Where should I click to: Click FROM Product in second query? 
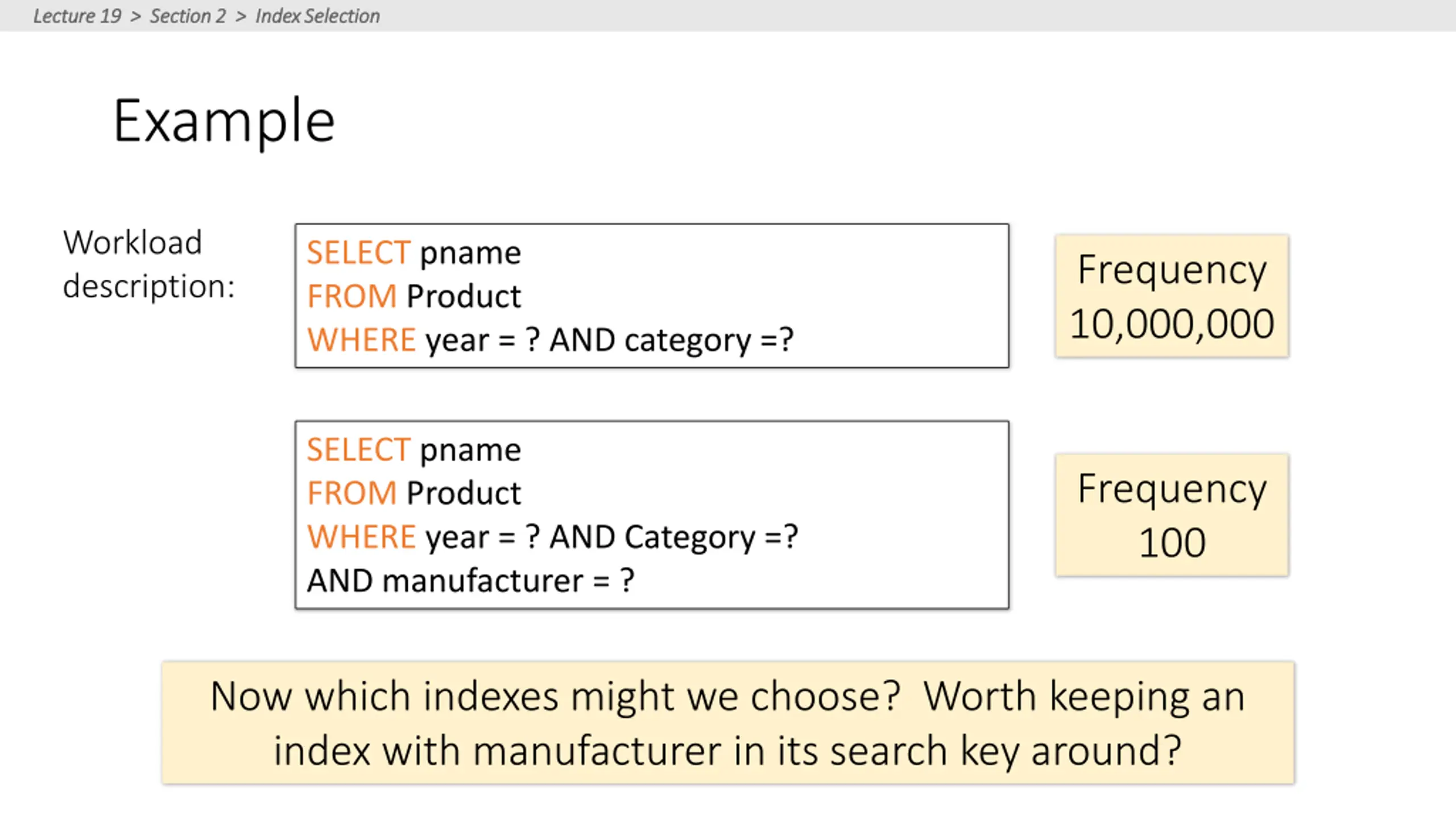coord(414,493)
